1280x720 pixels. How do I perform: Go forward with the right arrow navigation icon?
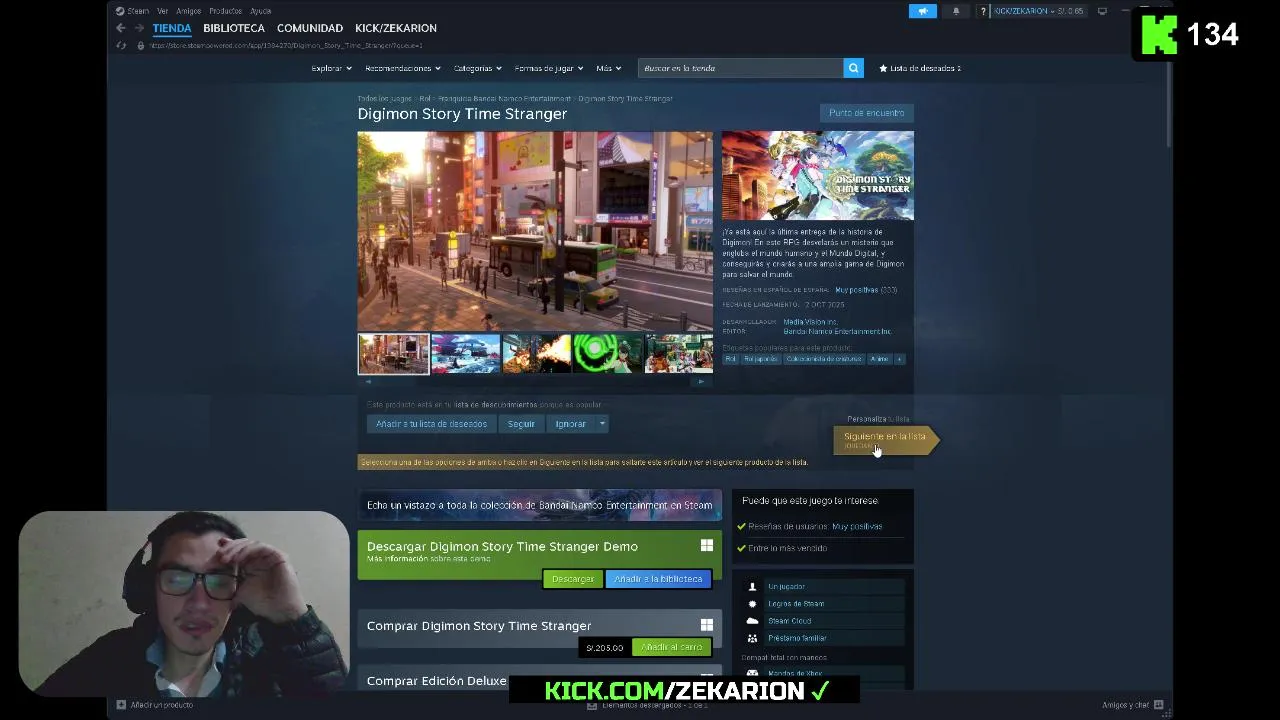140,28
